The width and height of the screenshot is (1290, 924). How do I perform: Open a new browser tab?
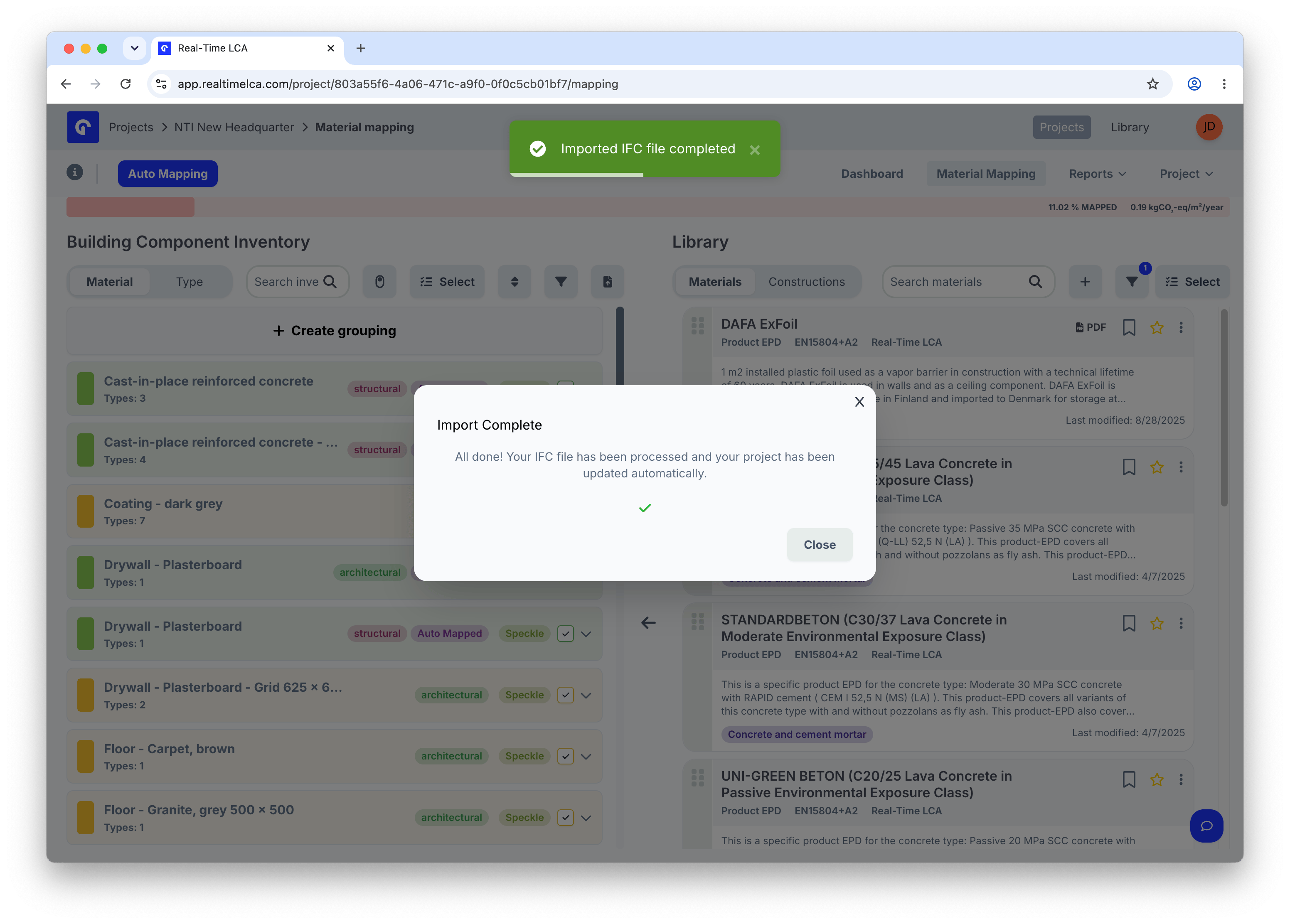(361, 48)
